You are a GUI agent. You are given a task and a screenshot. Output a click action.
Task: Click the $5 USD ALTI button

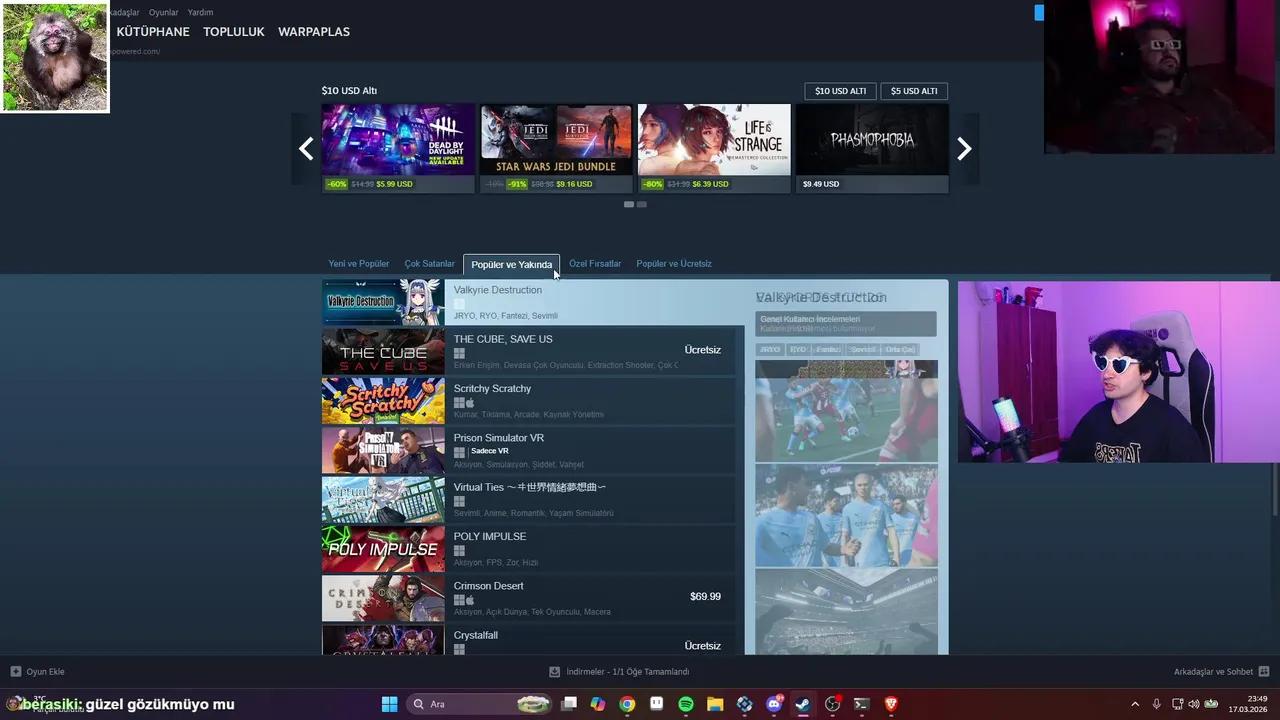(914, 91)
